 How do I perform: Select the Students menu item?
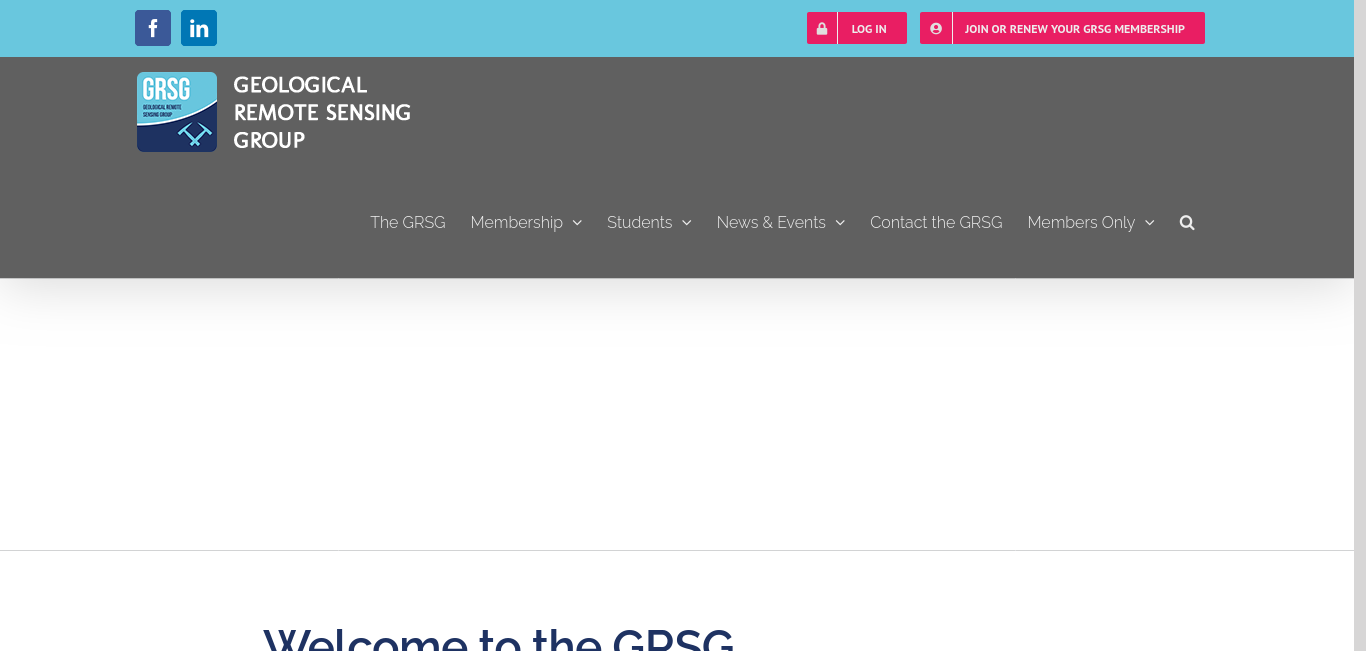coord(639,222)
